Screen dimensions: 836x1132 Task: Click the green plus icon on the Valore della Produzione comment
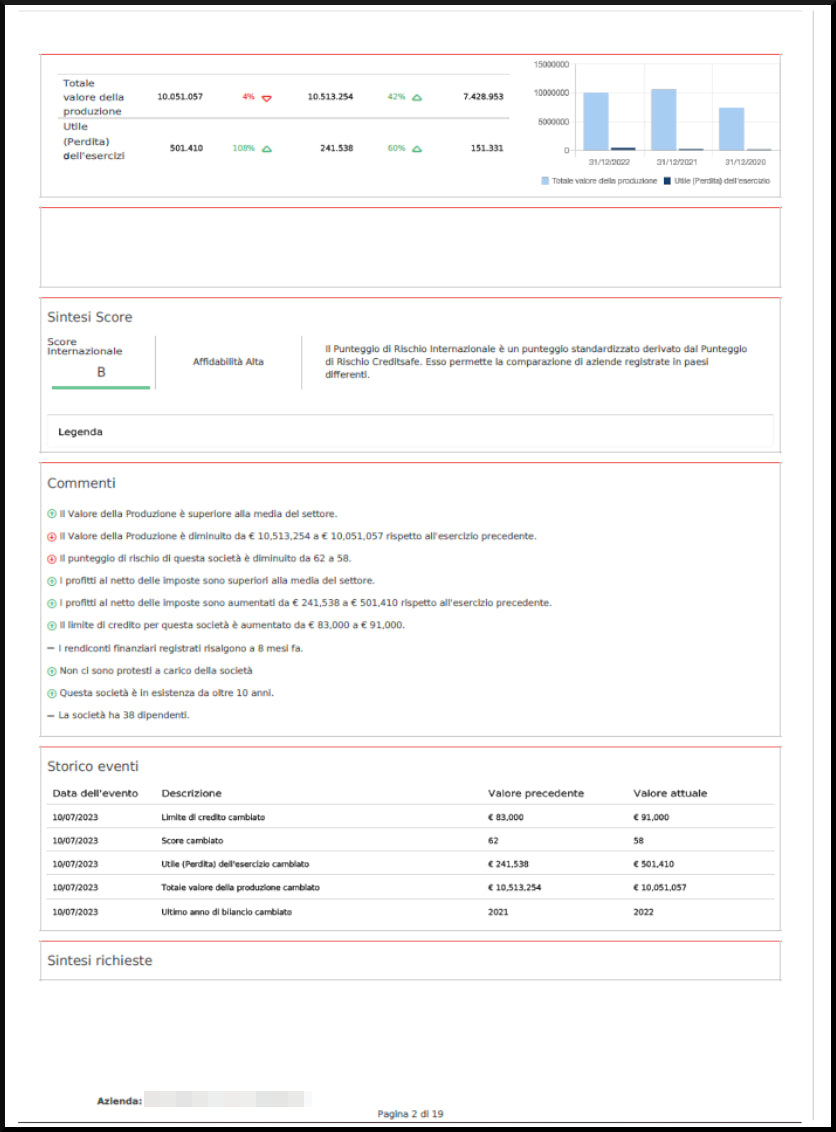point(50,513)
